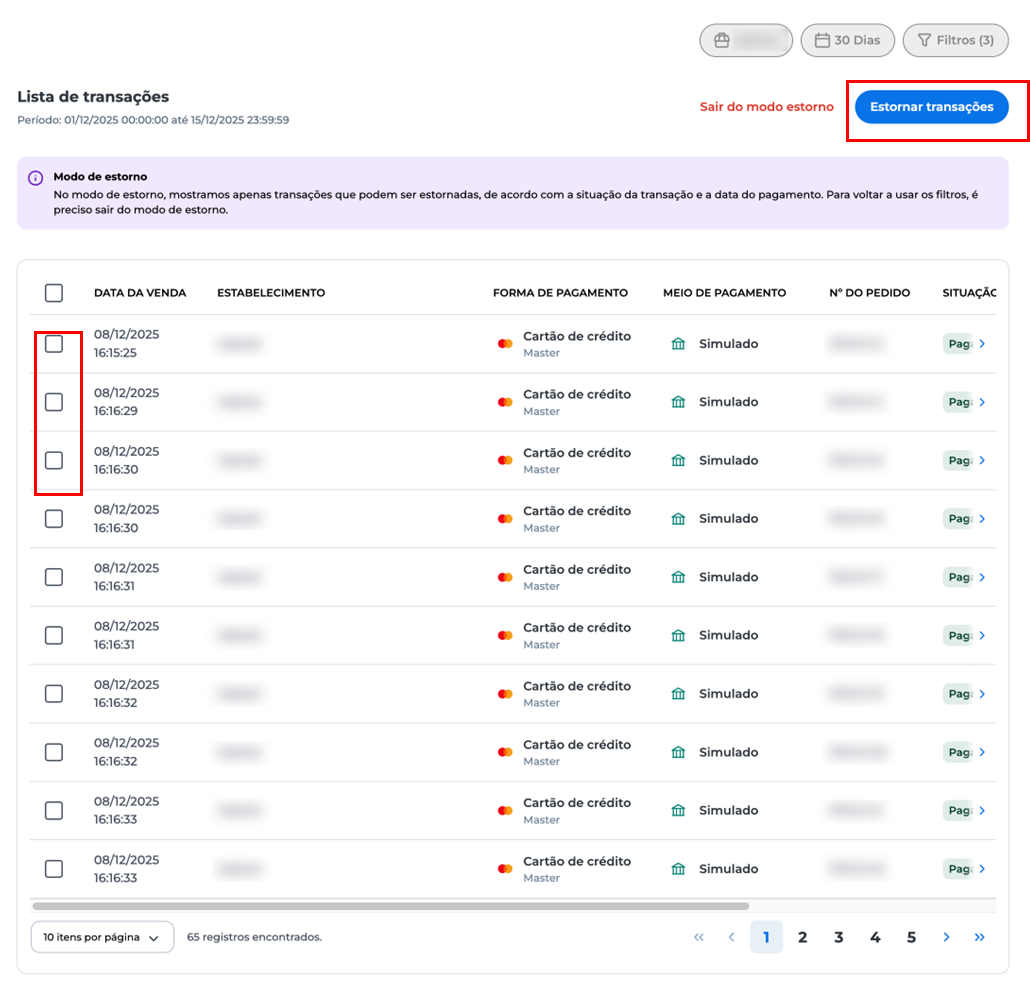Go to the first page with double-left arrows

coord(698,937)
